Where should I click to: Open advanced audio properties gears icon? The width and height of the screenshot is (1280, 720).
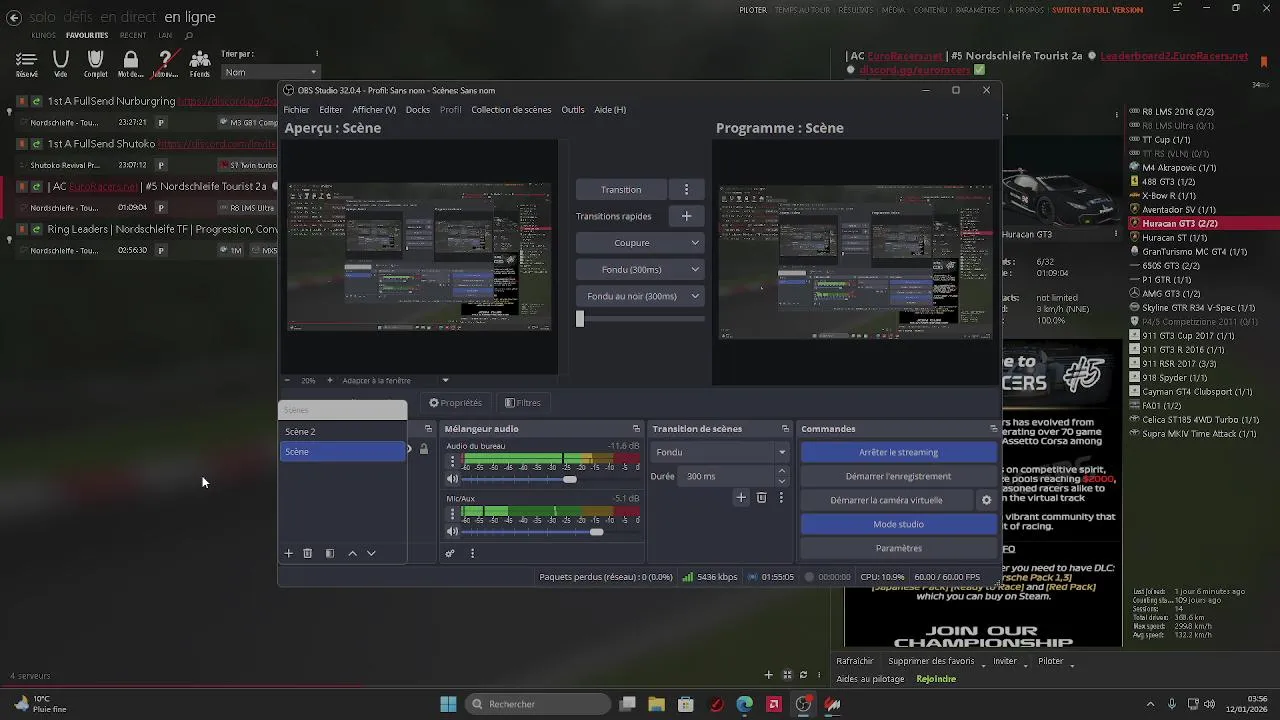point(450,553)
